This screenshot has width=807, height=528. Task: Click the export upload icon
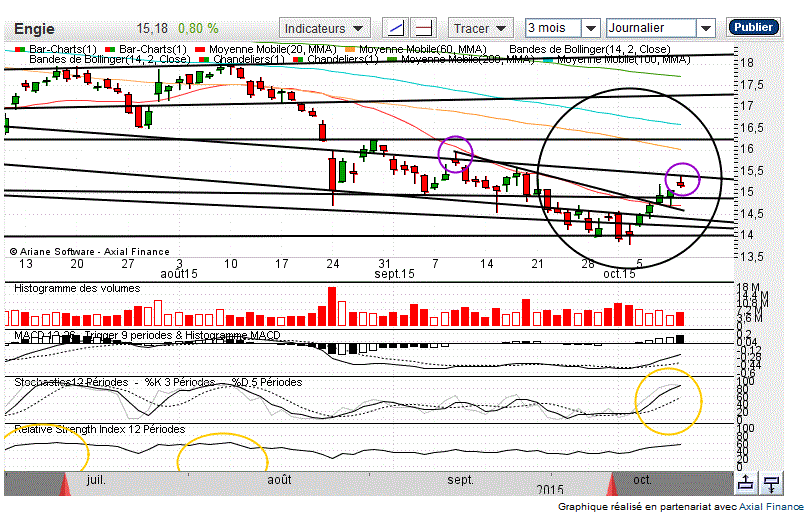pos(746,484)
